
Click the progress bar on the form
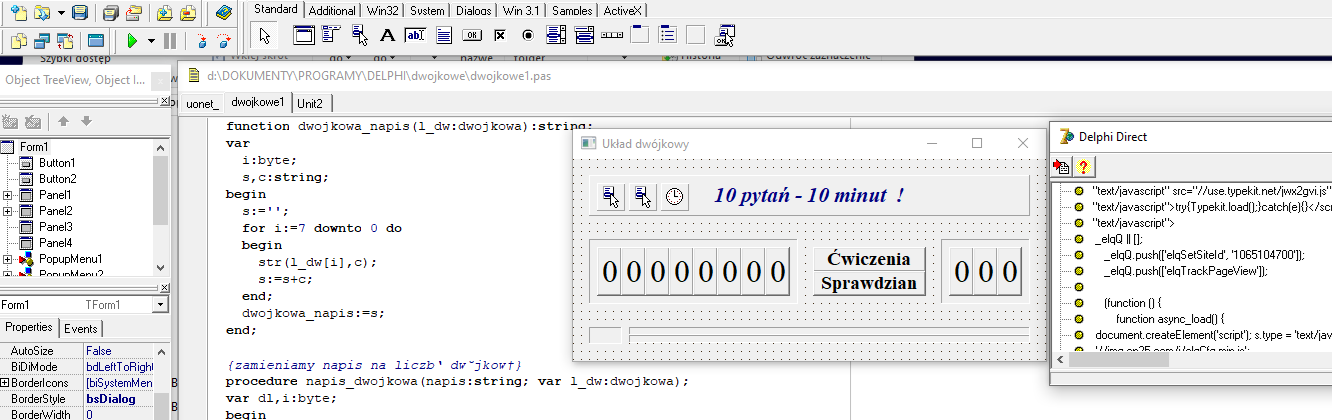[x=827, y=334]
